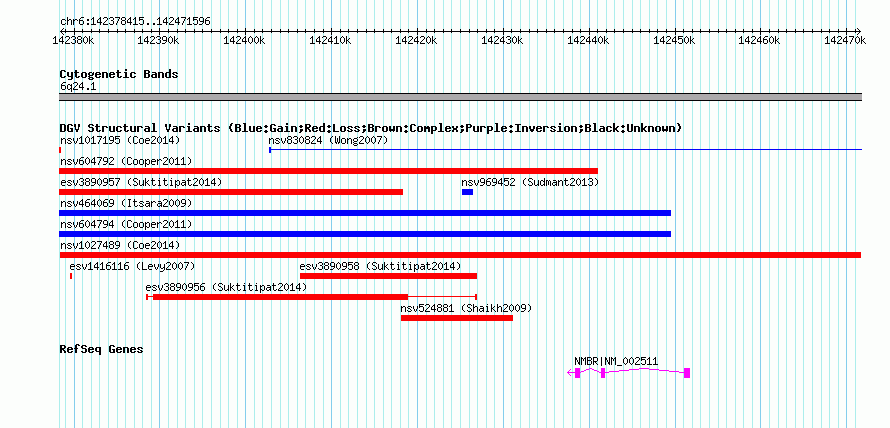This screenshot has height=428, width=890.
Task: Click the RefSeq Genes track title
Action: click(x=101, y=349)
